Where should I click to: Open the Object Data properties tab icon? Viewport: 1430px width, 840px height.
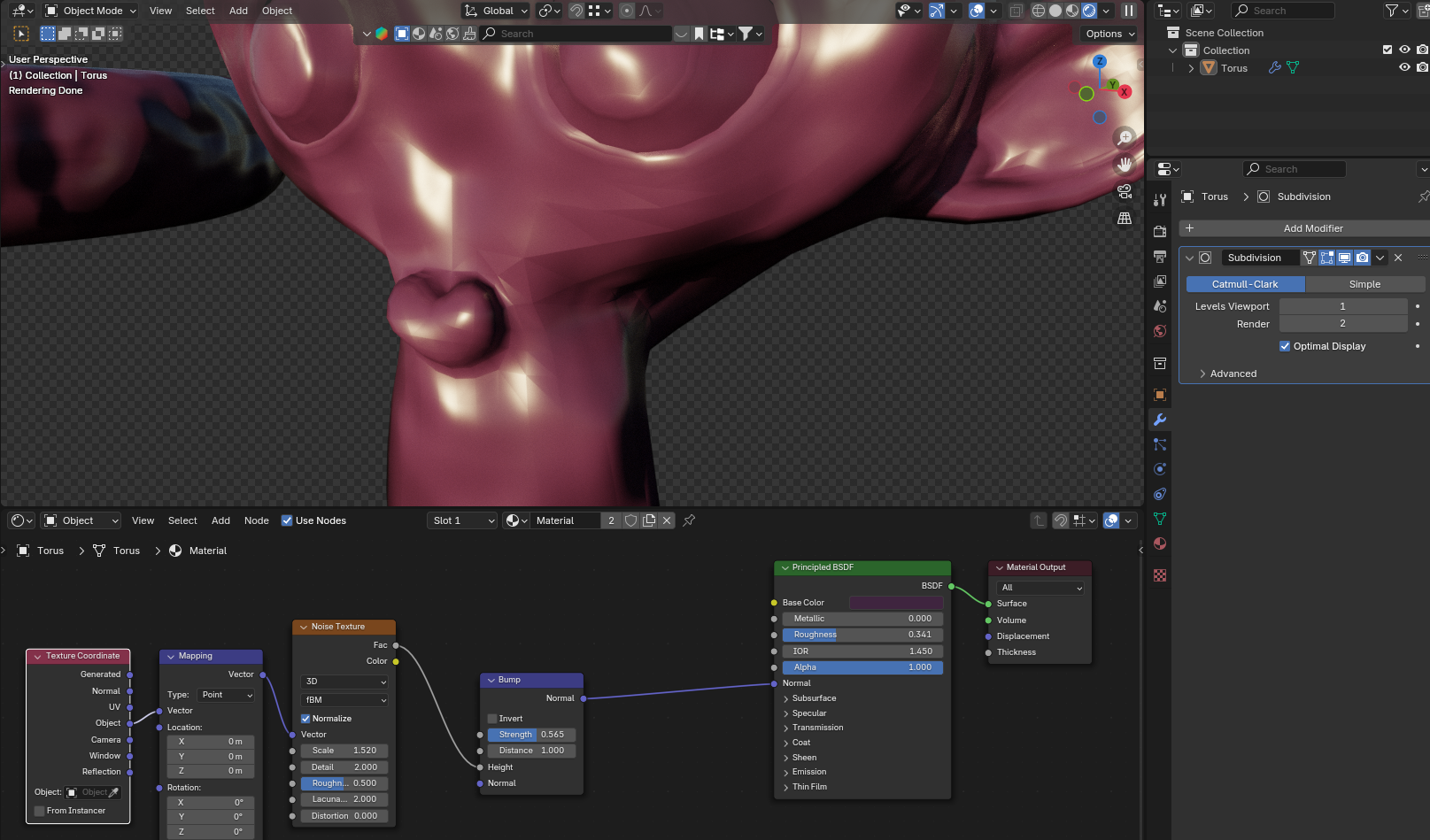[x=1160, y=519]
